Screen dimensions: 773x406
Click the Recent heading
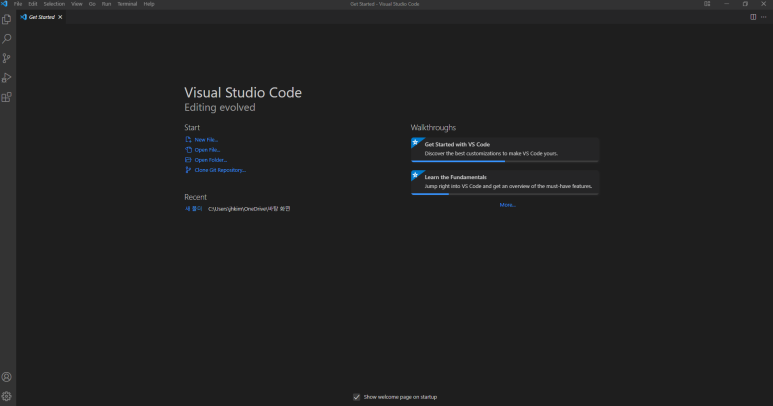pos(196,197)
